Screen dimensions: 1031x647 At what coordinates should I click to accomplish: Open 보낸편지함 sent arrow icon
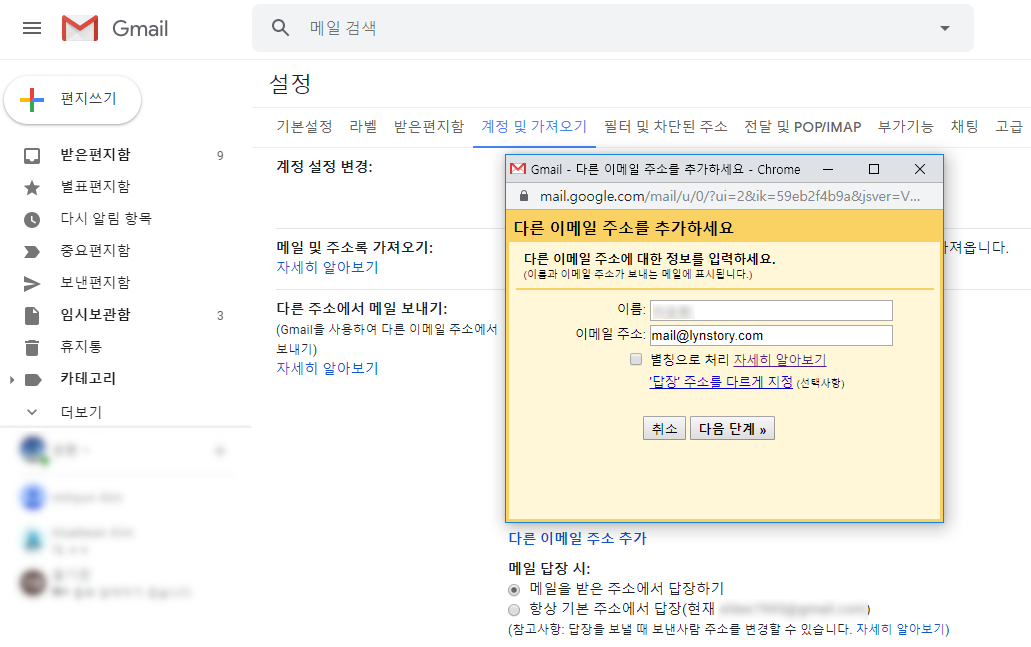coord(32,283)
